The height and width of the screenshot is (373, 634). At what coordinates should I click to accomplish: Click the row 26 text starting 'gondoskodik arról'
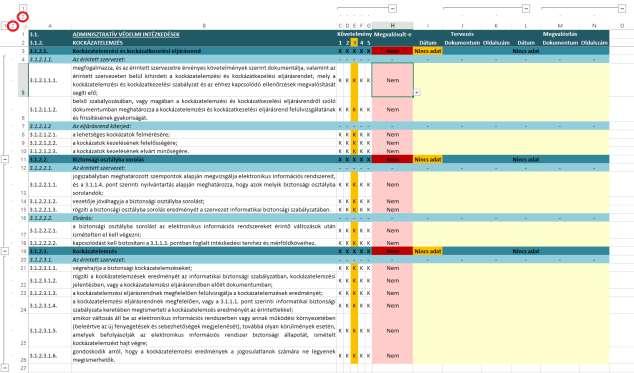click(x=204, y=356)
